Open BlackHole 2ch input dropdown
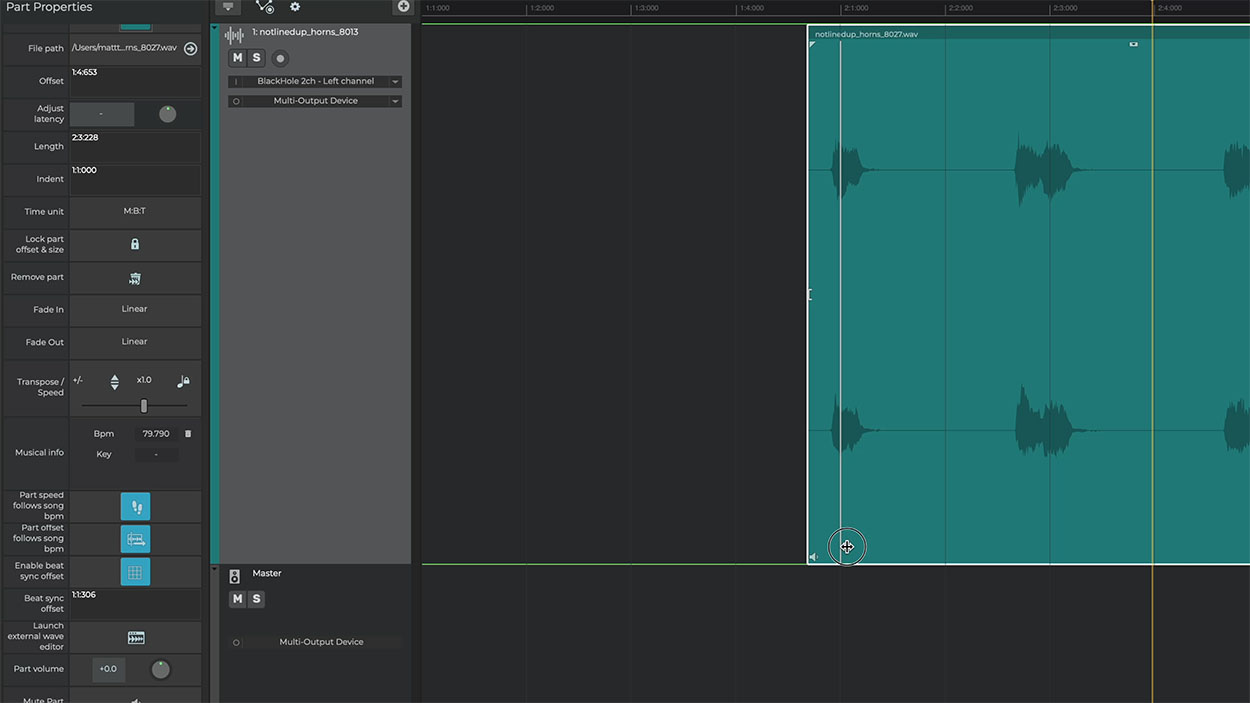 tap(396, 82)
